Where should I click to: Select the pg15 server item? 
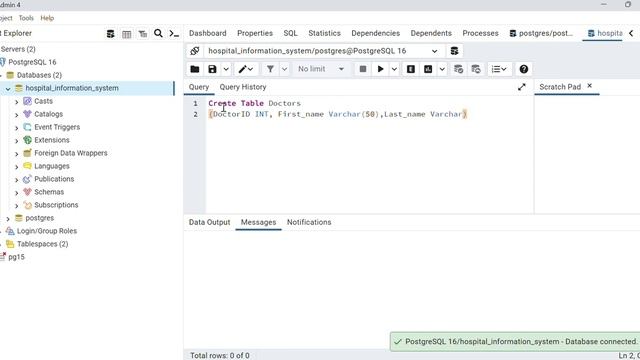point(16,257)
